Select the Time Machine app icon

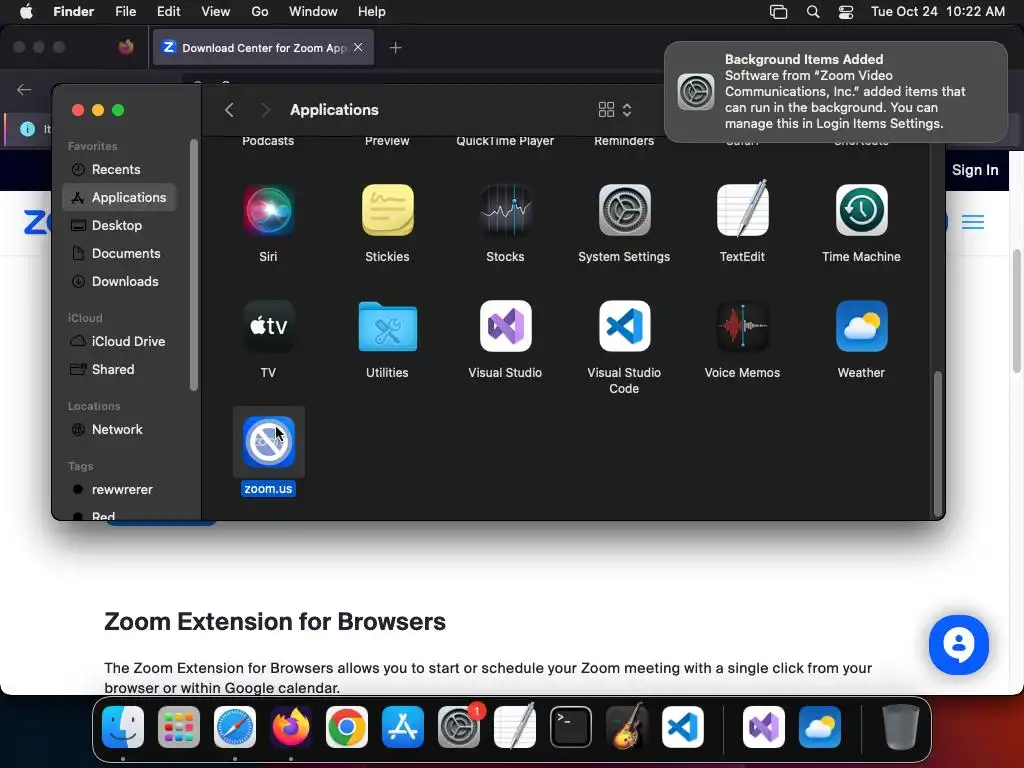pyautogui.click(x=861, y=210)
